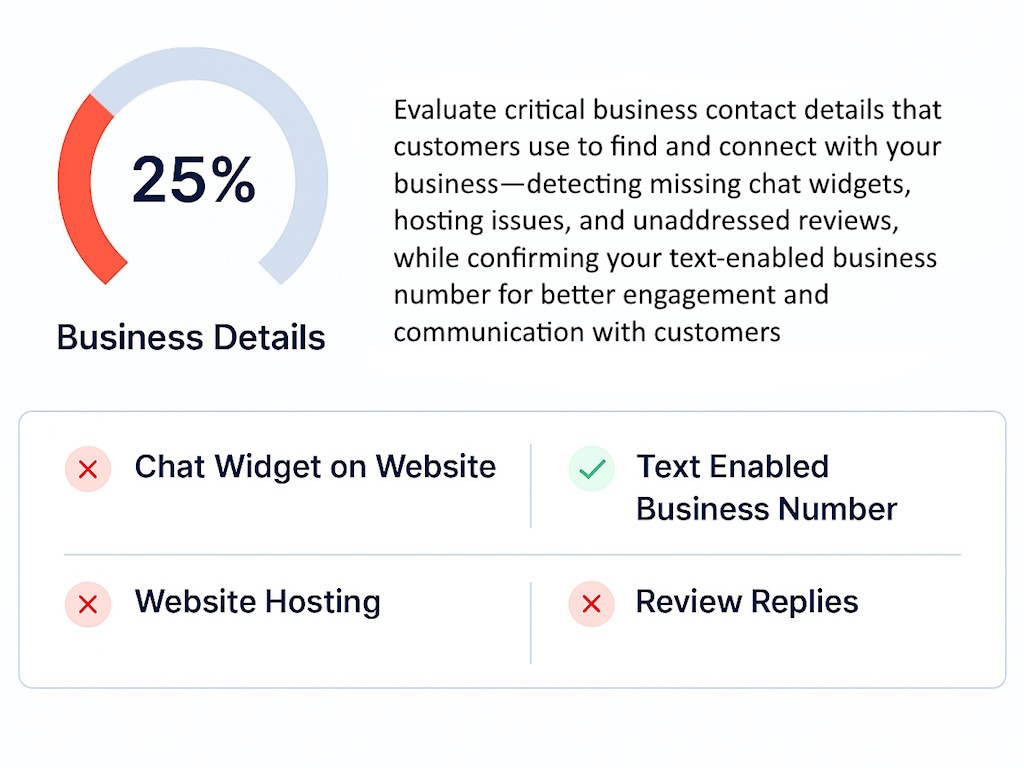Click the vertical divider next to Website Hosting

coord(531,622)
